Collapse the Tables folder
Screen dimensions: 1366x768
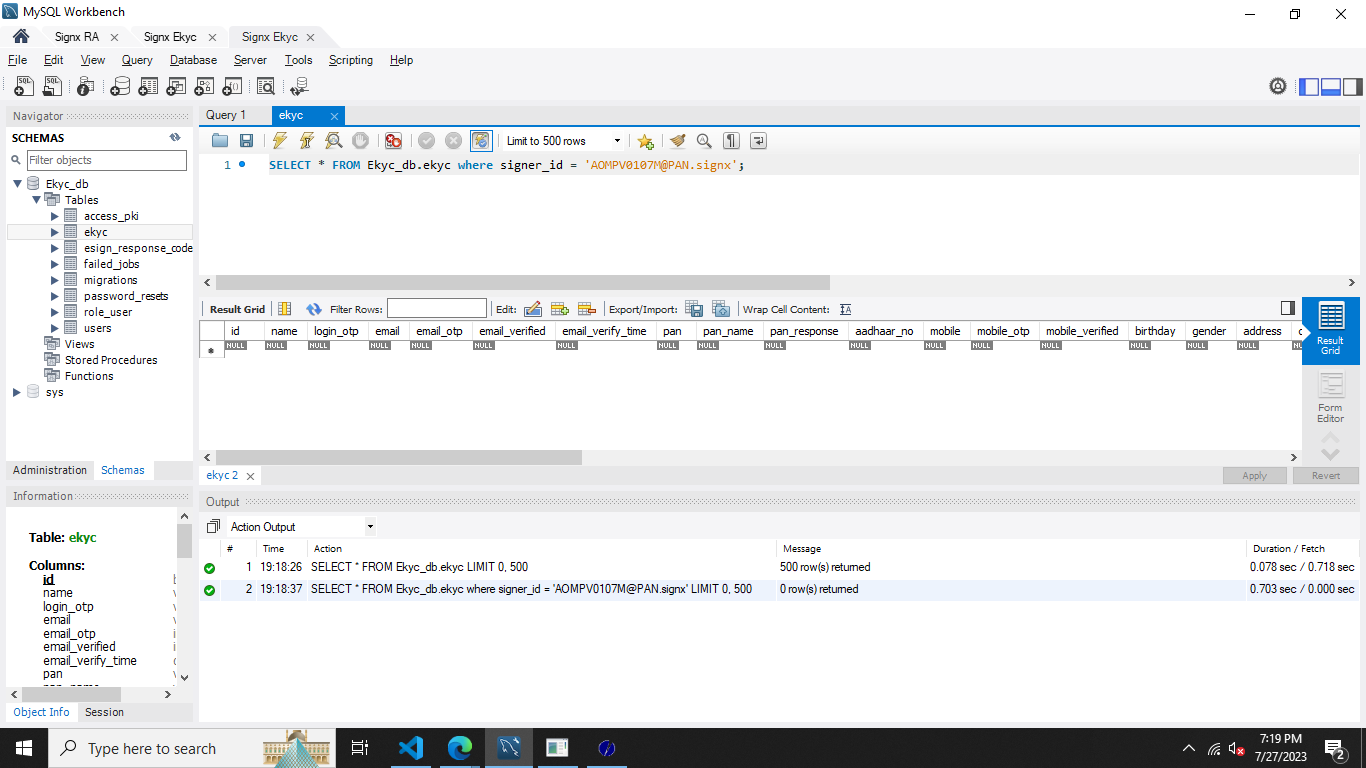[x=36, y=200]
